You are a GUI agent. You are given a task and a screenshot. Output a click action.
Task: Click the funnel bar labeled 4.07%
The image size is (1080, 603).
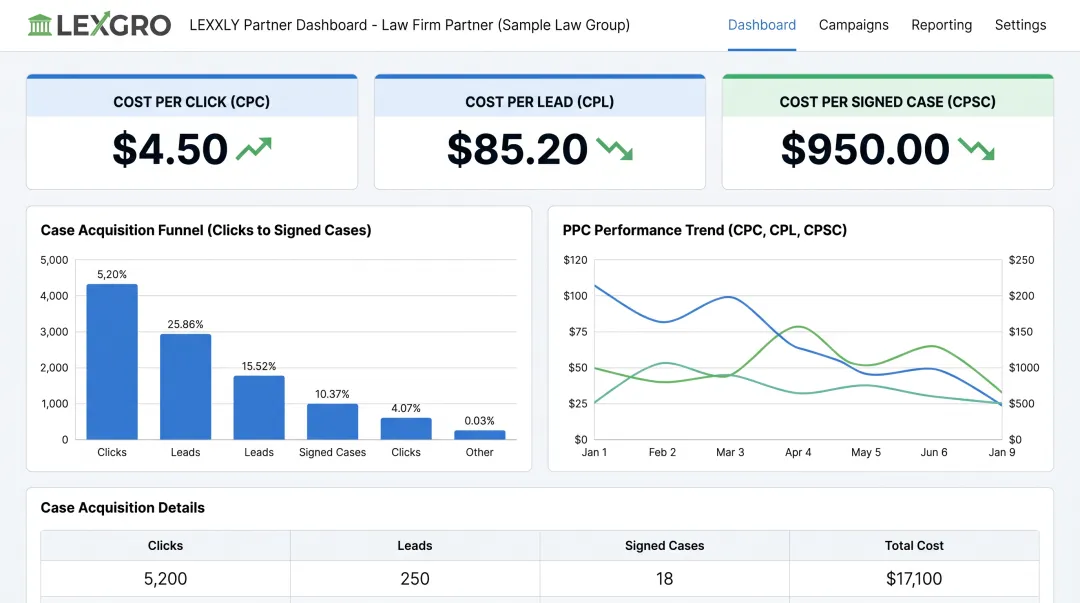[406, 428]
